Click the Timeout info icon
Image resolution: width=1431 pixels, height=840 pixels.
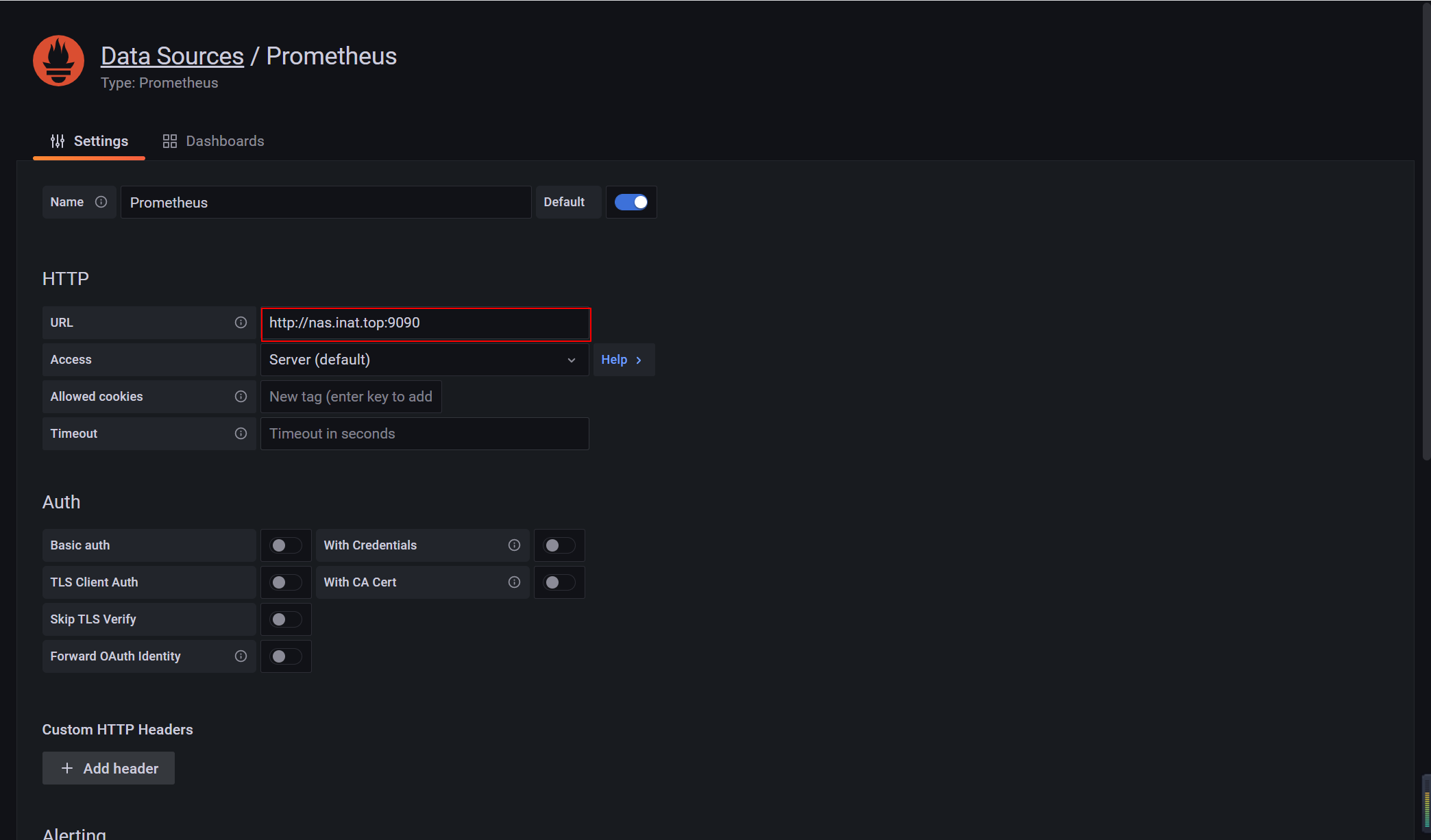241,434
